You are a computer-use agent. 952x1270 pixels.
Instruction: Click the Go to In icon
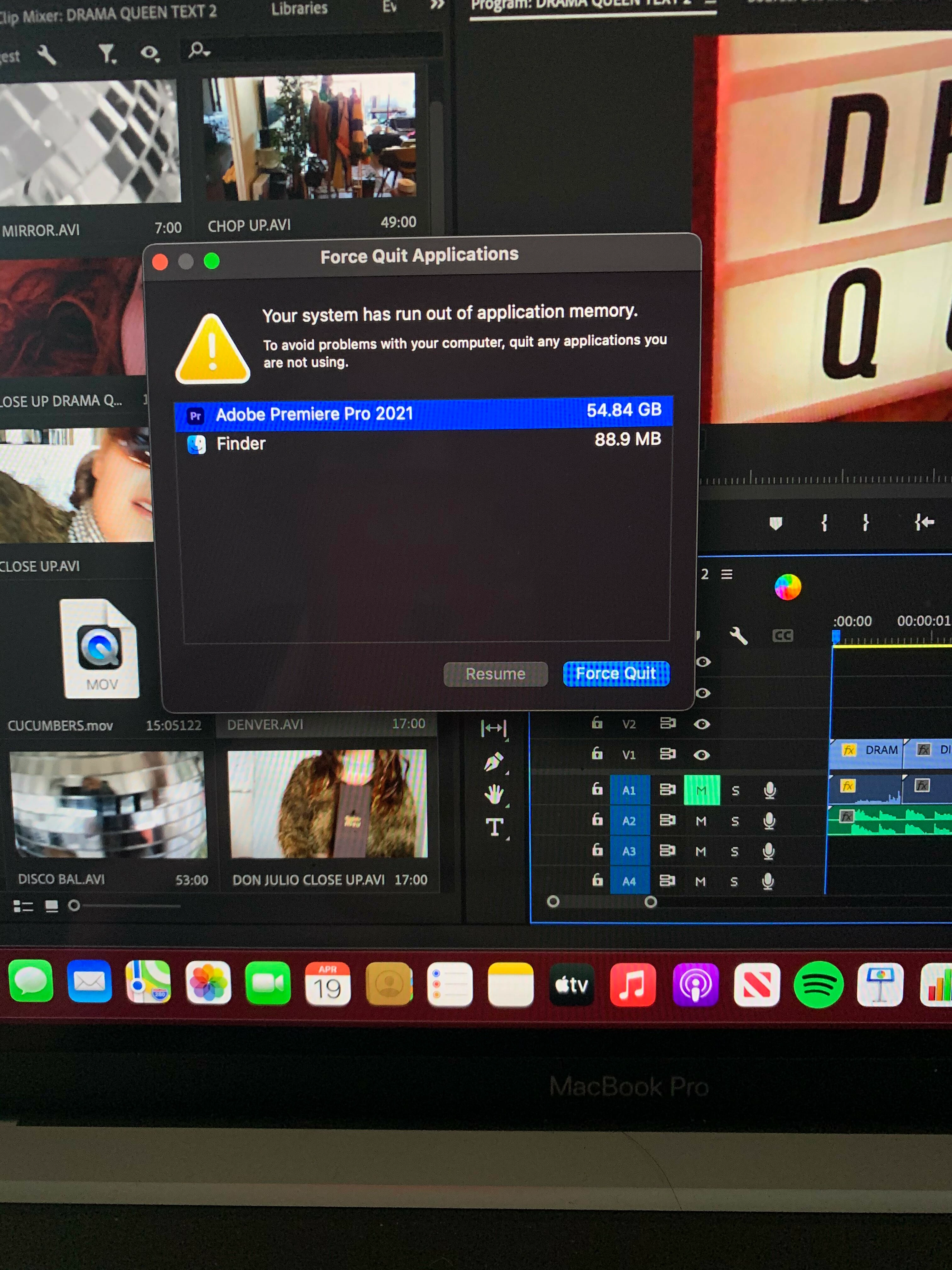(924, 522)
